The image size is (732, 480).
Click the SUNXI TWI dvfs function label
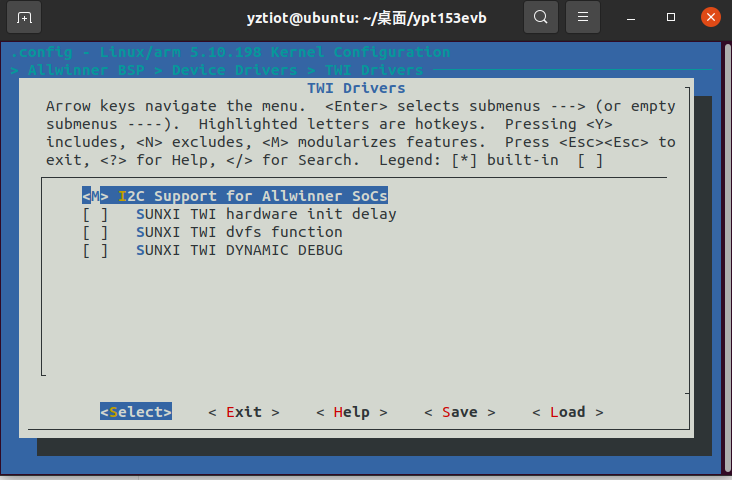pyautogui.click(x=239, y=232)
